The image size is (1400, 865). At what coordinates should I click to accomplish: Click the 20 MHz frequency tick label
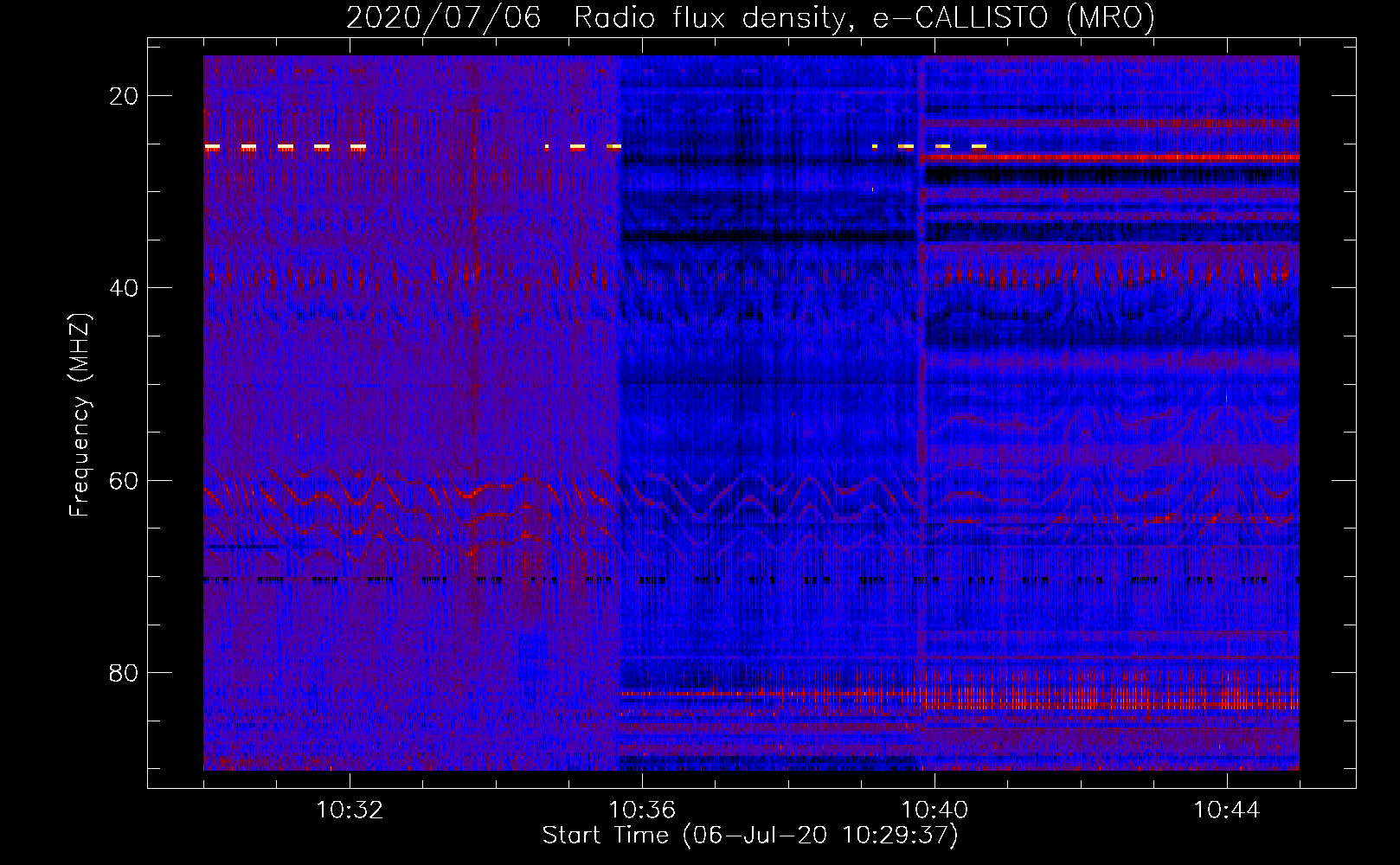tap(124, 96)
